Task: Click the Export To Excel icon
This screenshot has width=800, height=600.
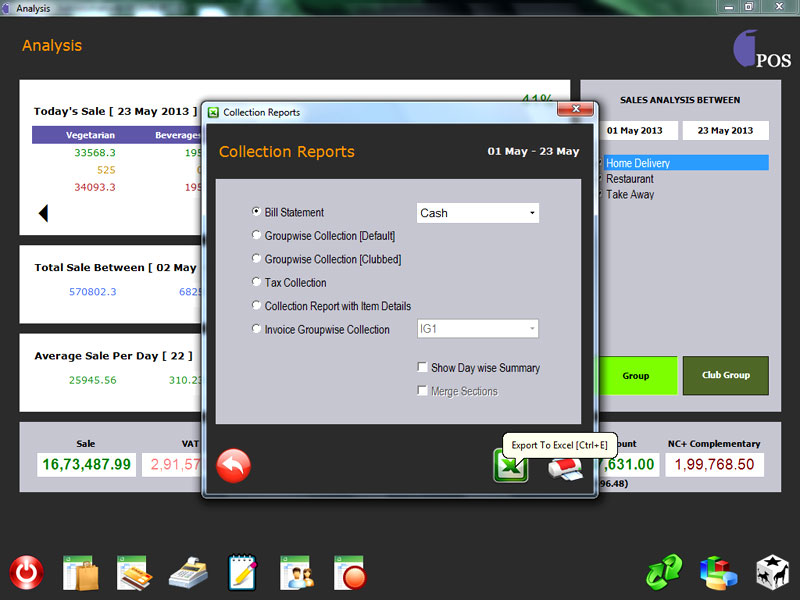Action: (x=510, y=466)
